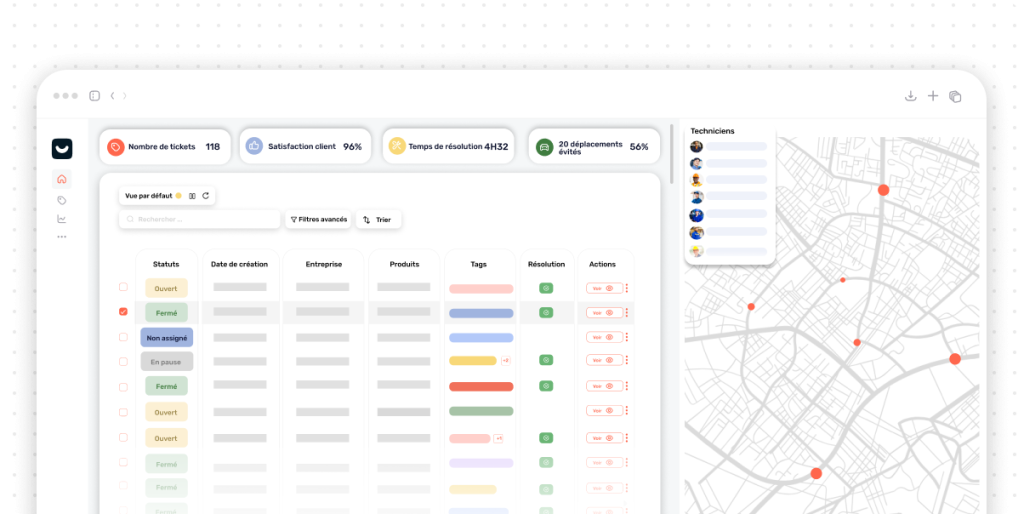Click the plus new tab icon
The height and width of the screenshot is (514, 1024).
click(933, 96)
